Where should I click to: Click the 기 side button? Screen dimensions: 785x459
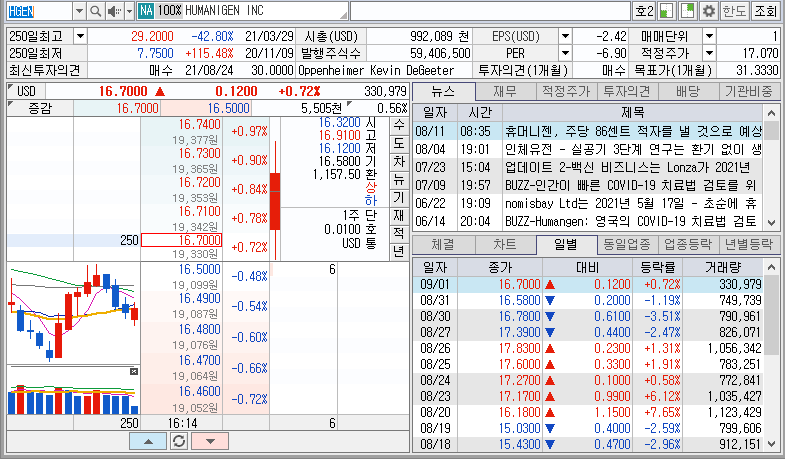pyautogui.click(x=399, y=197)
